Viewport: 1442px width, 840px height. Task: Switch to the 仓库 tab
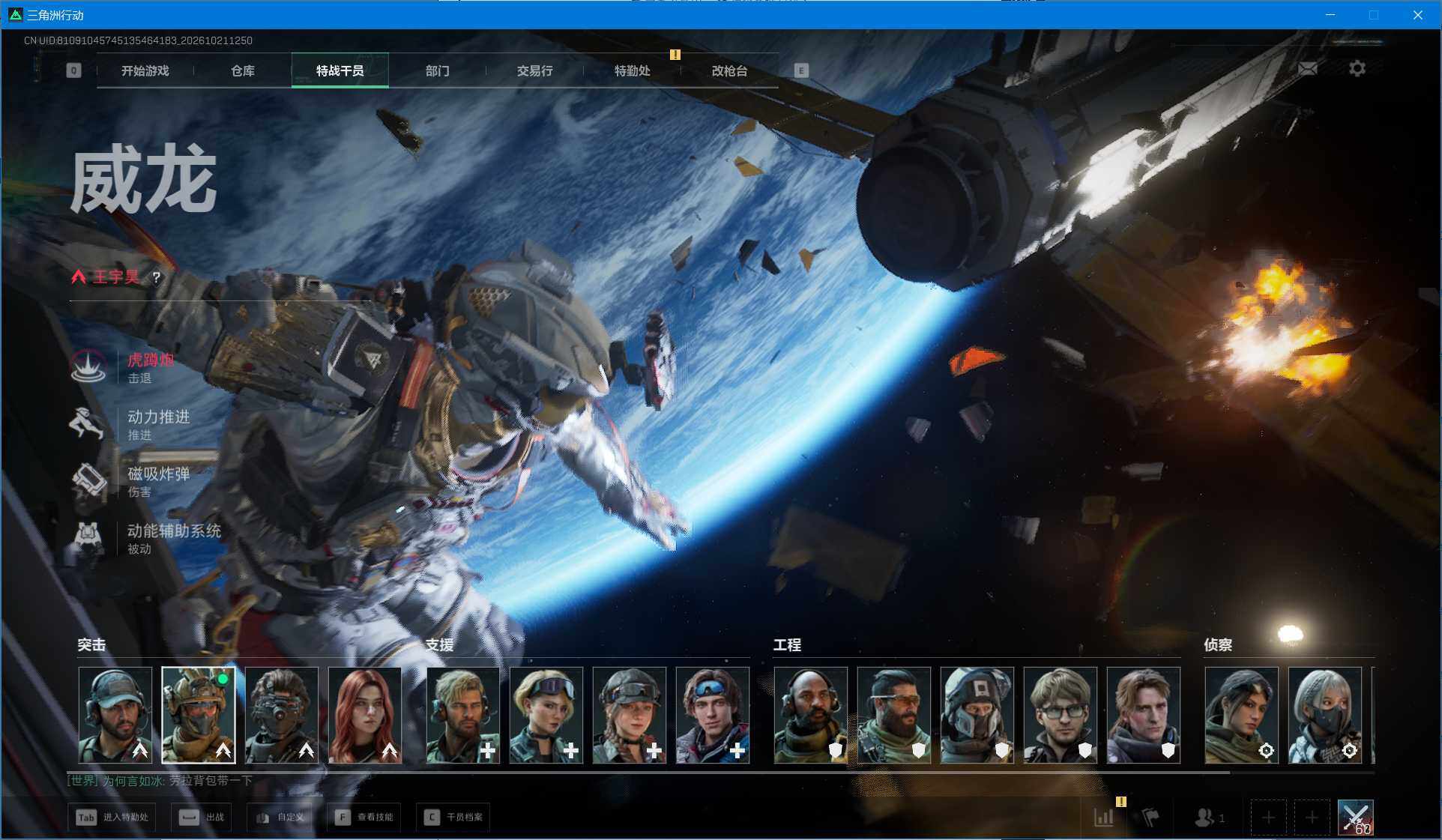point(243,70)
